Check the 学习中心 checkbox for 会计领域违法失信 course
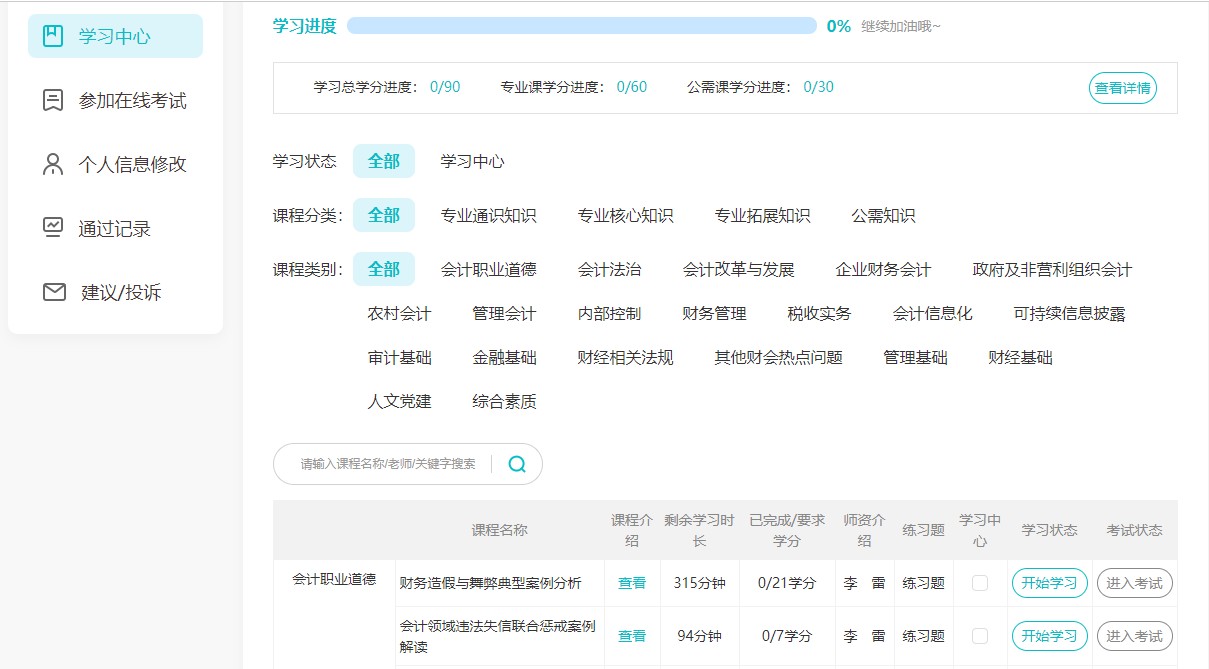The image size is (1209, 669). click(978, 636)
